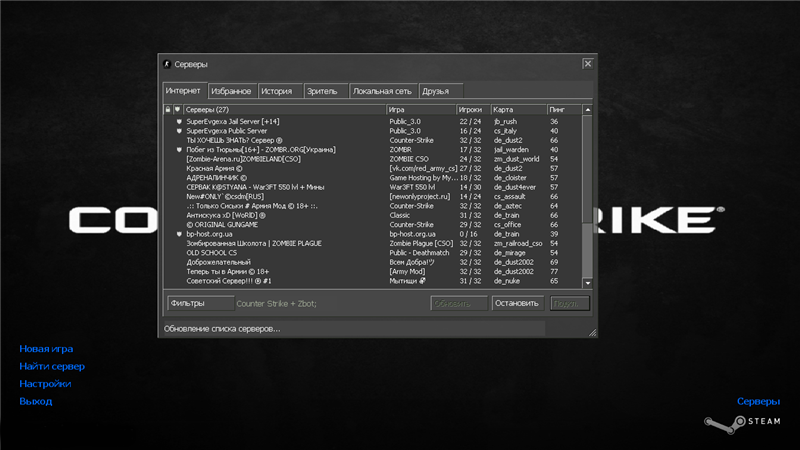
Task: Click map name jb_rush
Action: pos(505,121)
